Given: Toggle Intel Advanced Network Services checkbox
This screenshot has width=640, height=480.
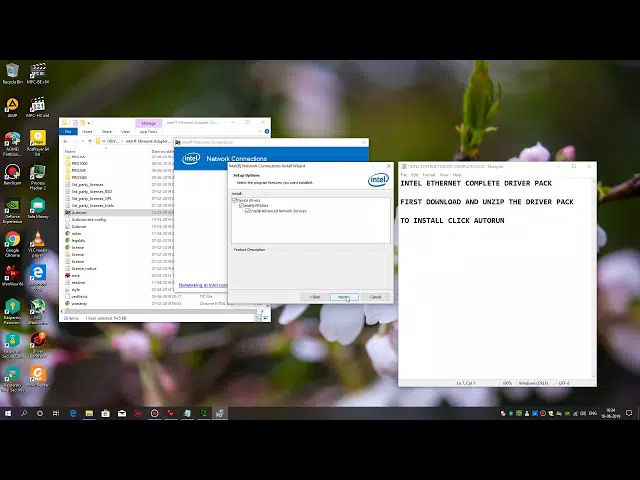Looking at the screenshot, I should [x=248, y=211].
